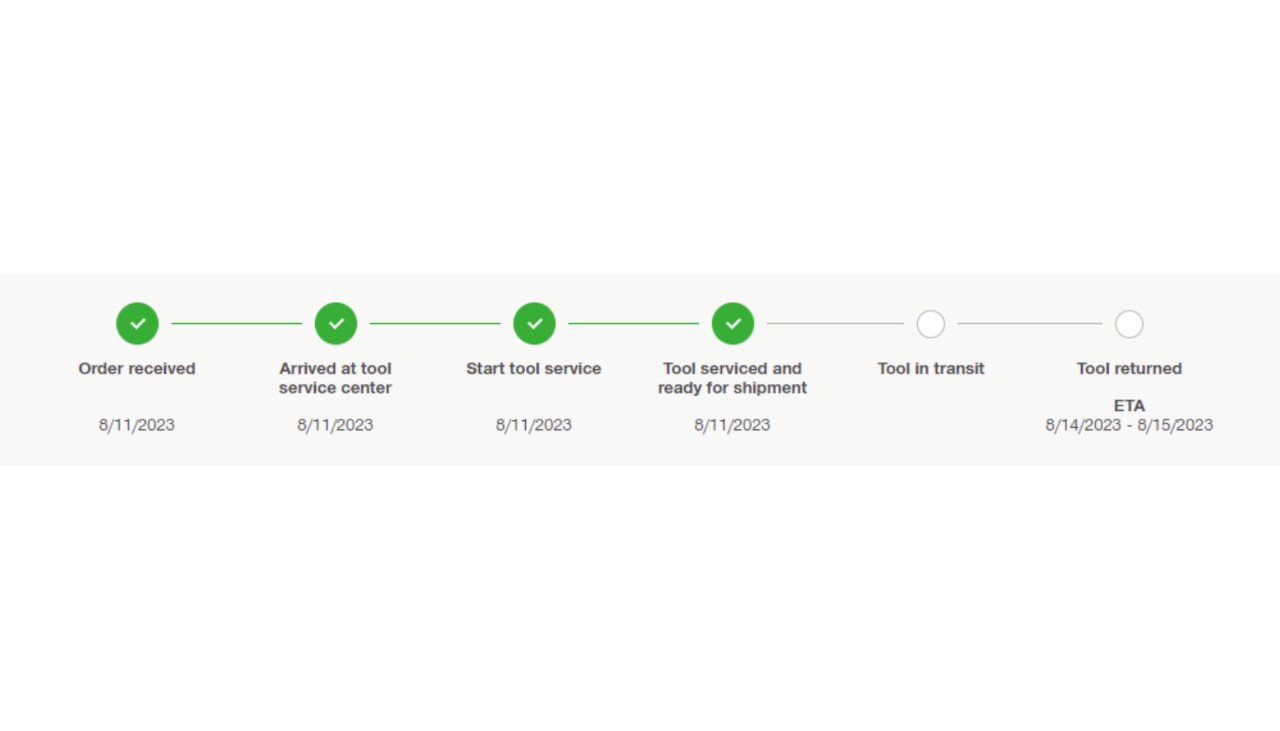The image size is (1280, 731).
Task: Click the "Tool returned" step label
Action: tap(1129, 369)
